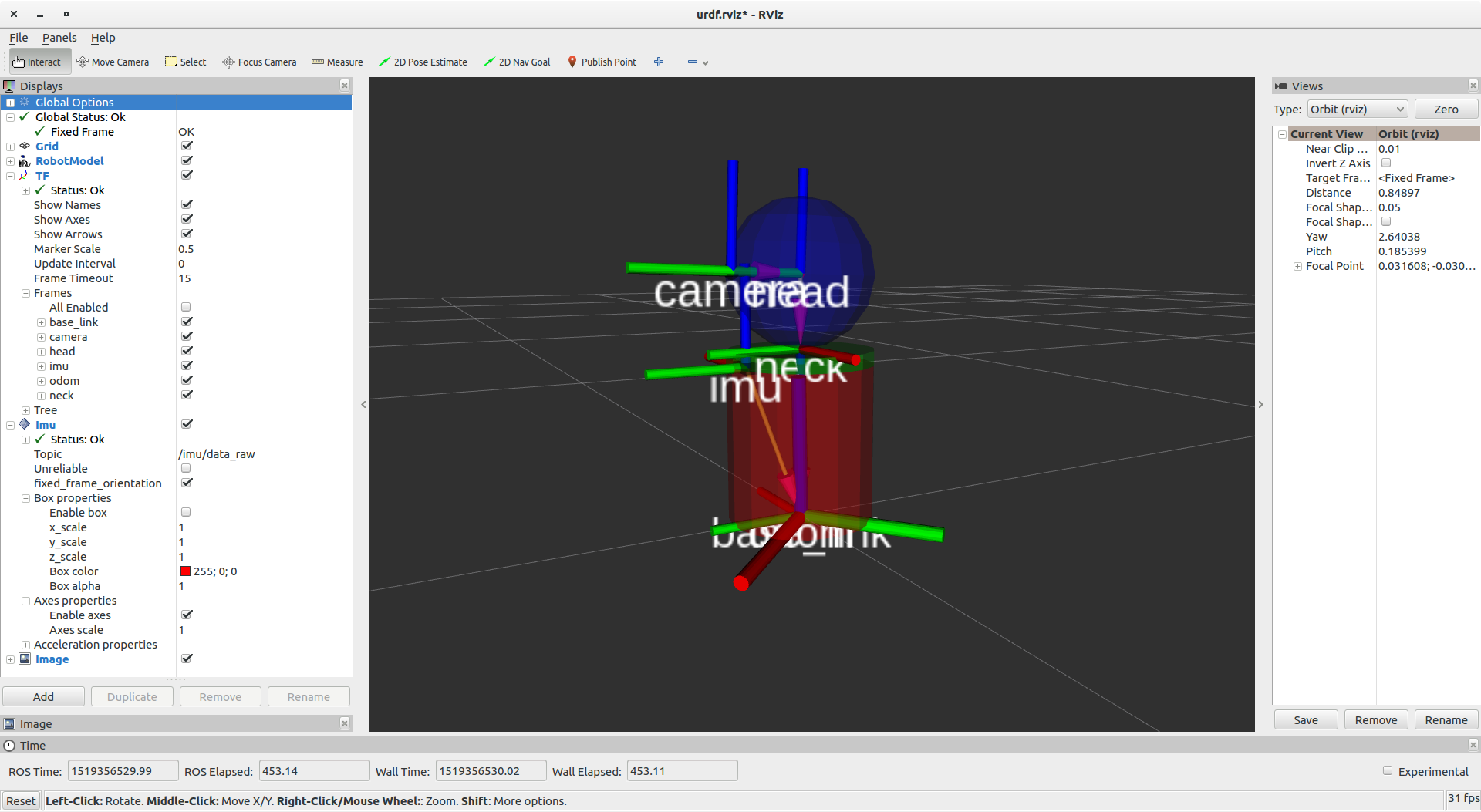
Task: Click the blue plus add-tool icon
Action: click(659, 62)
